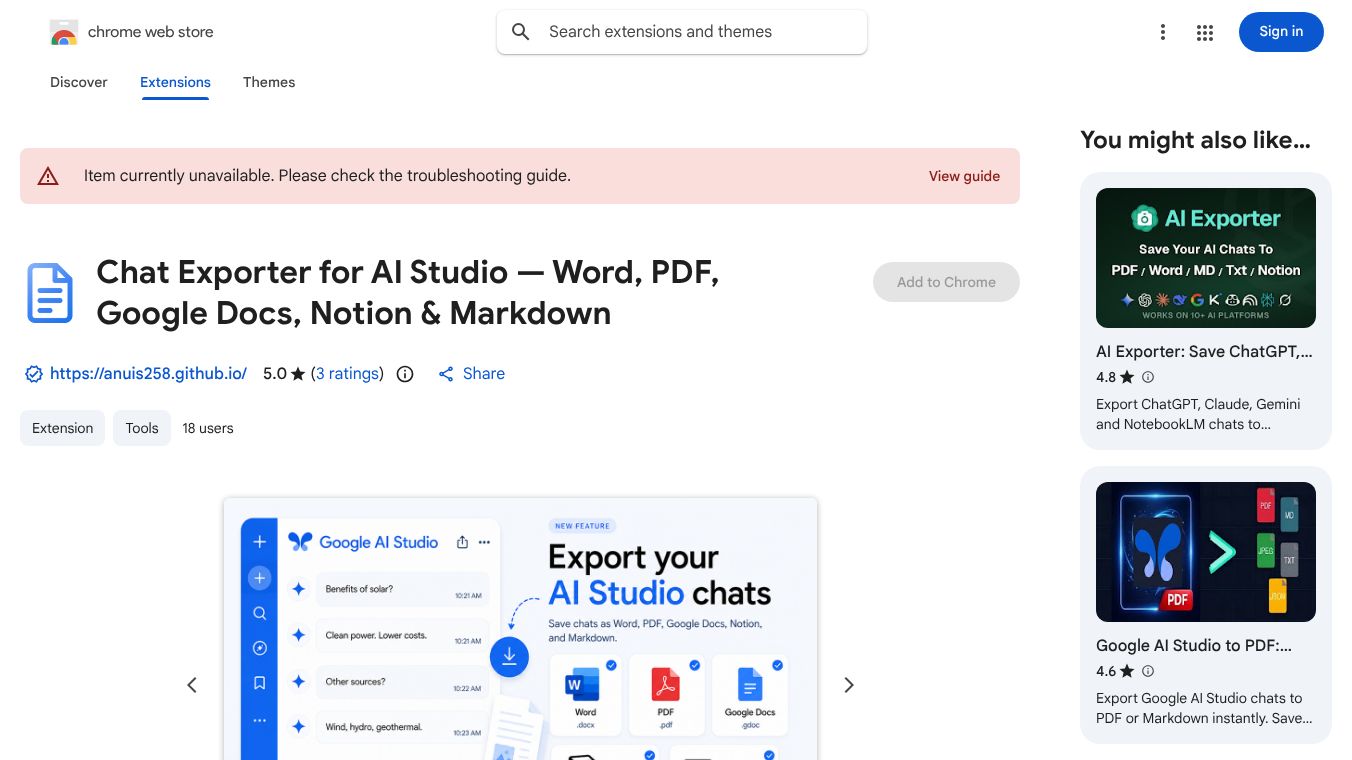Click the share icon beside Share

[446, 374]
